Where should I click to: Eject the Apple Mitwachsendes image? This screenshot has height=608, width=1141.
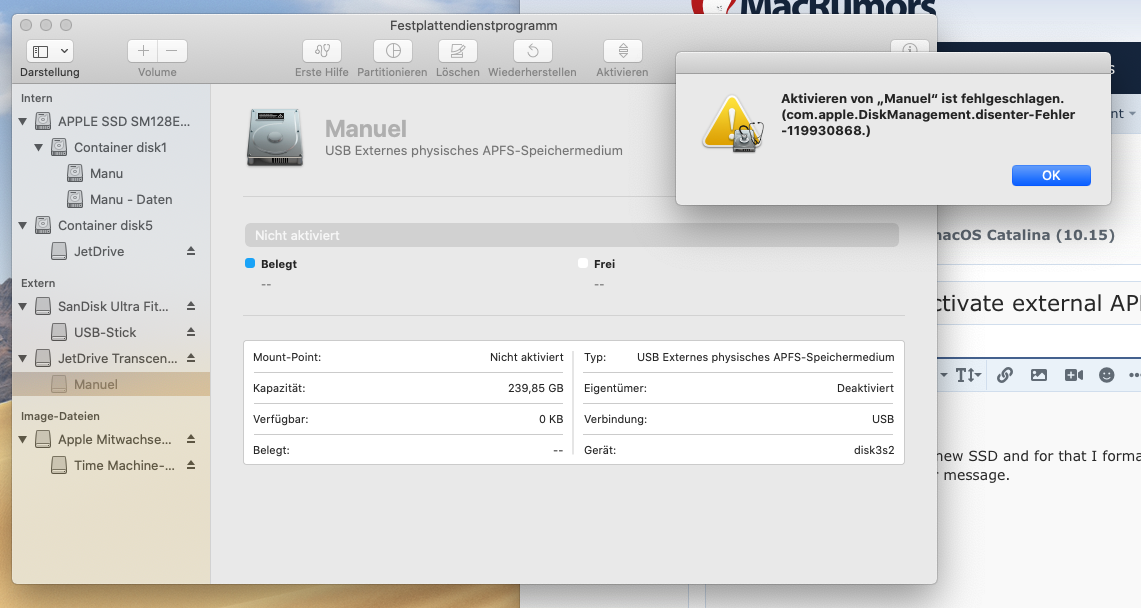pyautogui.click(x=191, y=439)
